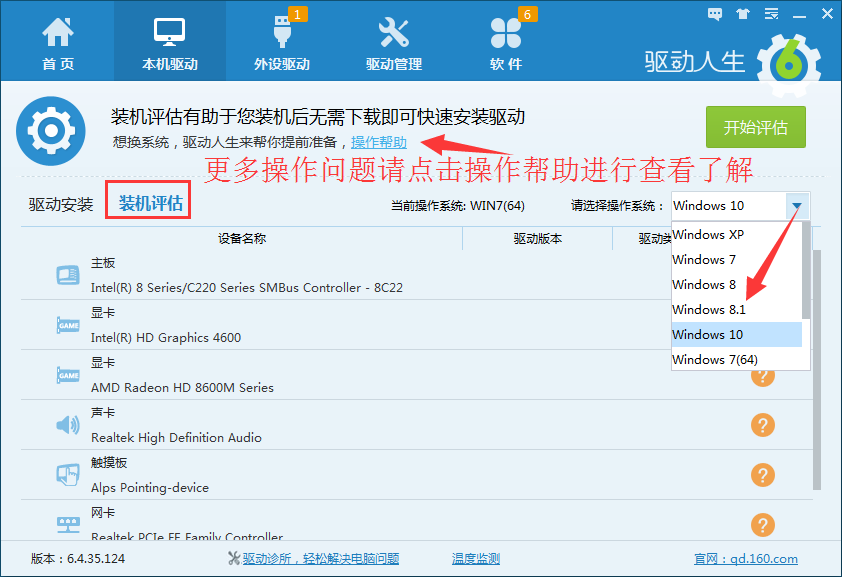Click the 6 badge on 软件
This screenshot has height=577, width=842.
527,14
